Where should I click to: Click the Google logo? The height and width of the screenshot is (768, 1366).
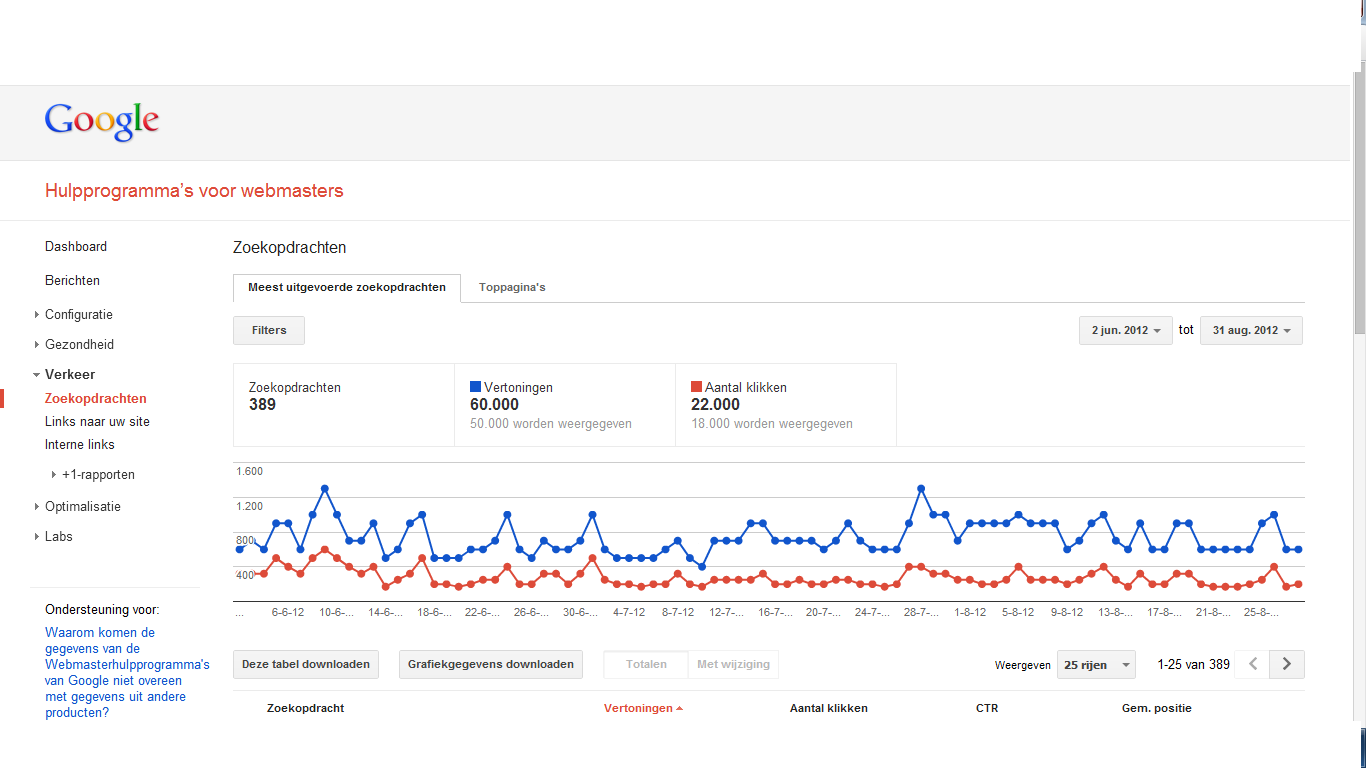coord(102,122)
